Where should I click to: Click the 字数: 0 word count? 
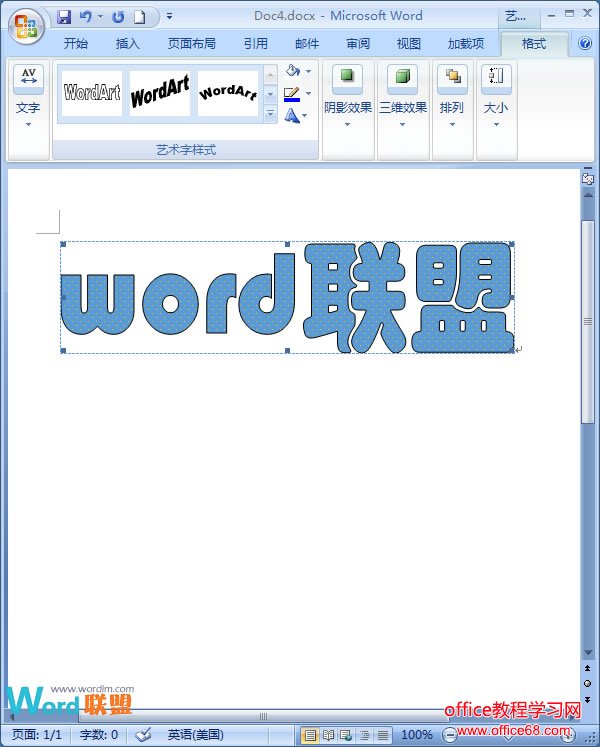(99, 735)
